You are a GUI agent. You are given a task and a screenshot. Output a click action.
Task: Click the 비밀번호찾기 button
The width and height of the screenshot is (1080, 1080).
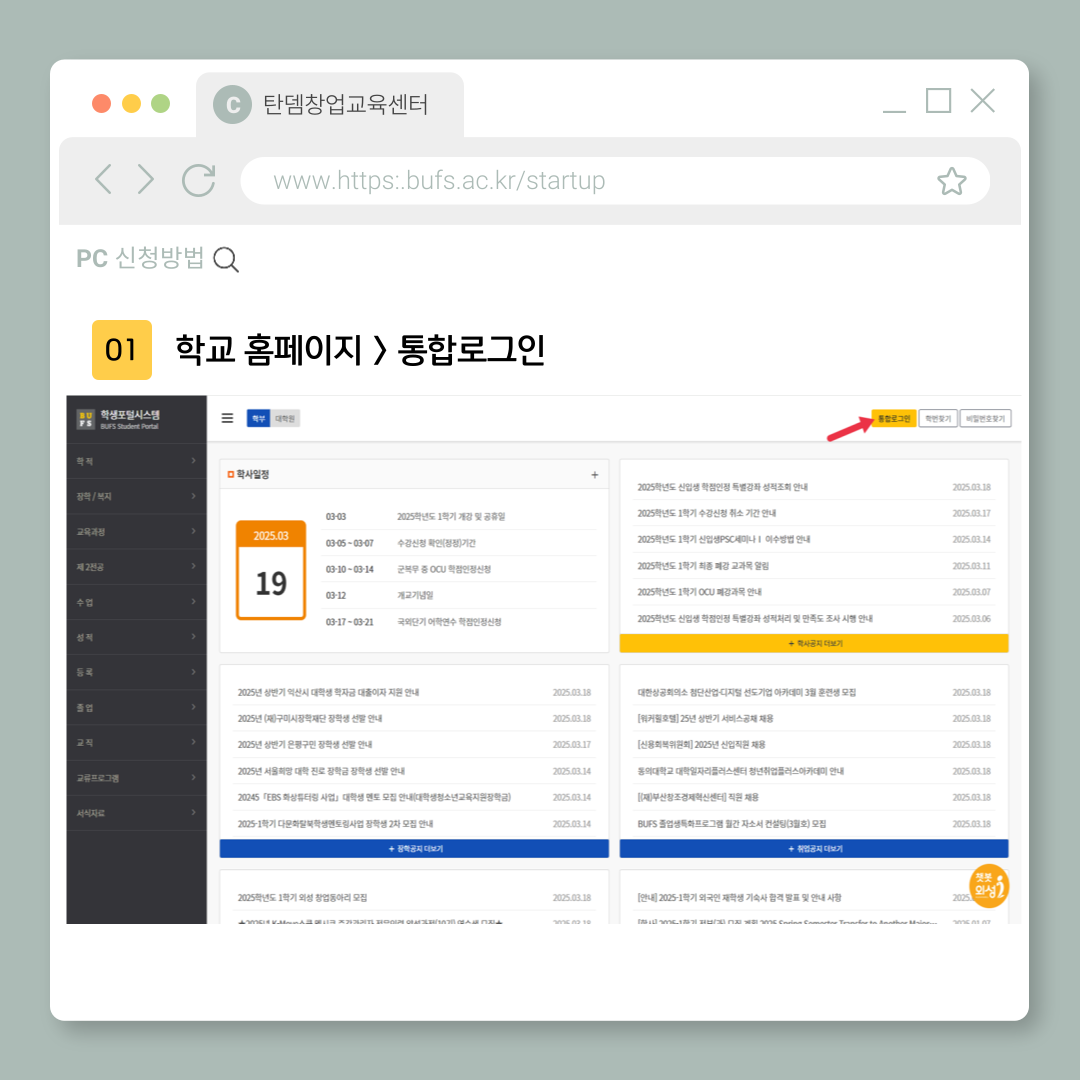985,418
